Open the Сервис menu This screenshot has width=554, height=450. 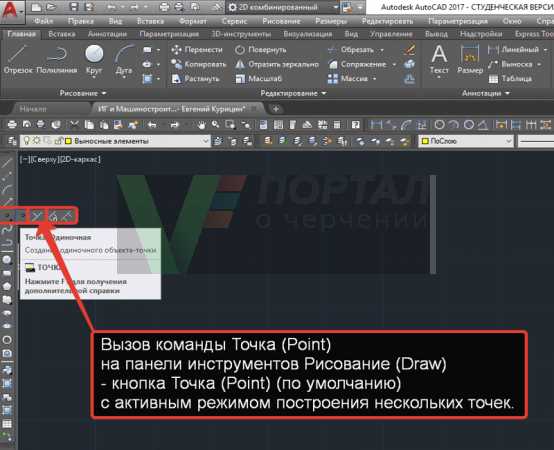(235, 21)
